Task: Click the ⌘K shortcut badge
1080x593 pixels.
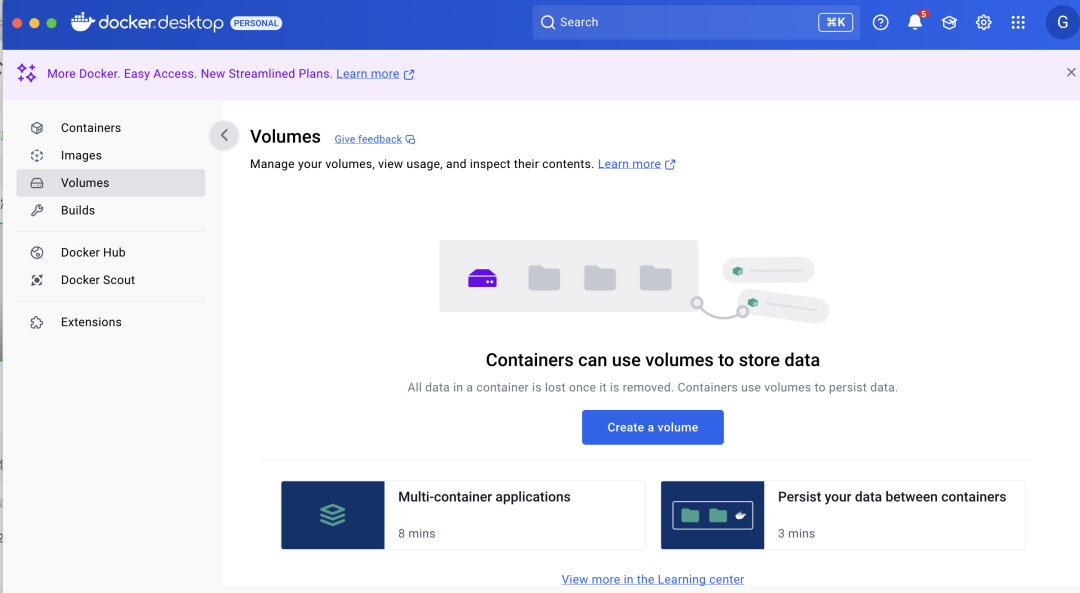Action: click(x=835, y=22)
